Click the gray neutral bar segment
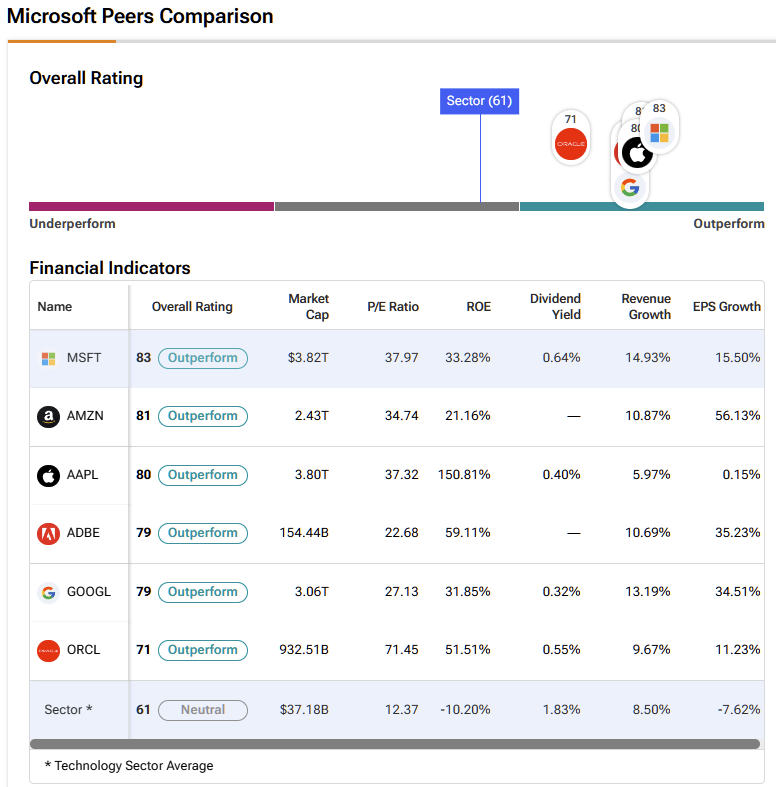 pyautogui.click(x=397, y=206)
